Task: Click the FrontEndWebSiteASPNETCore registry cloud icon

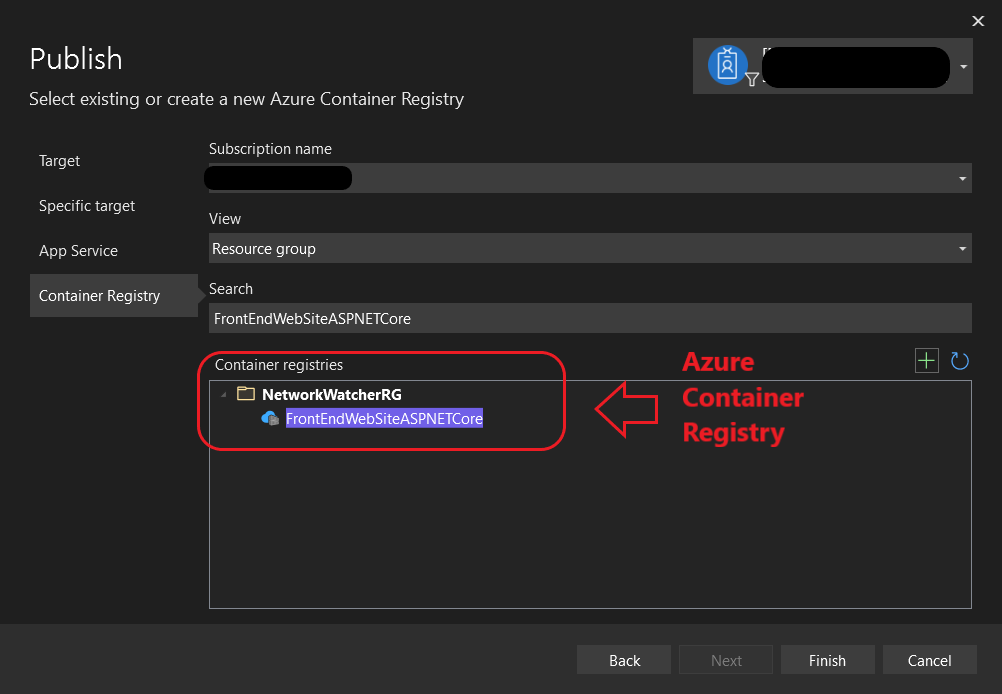Action: pos(270,419)
